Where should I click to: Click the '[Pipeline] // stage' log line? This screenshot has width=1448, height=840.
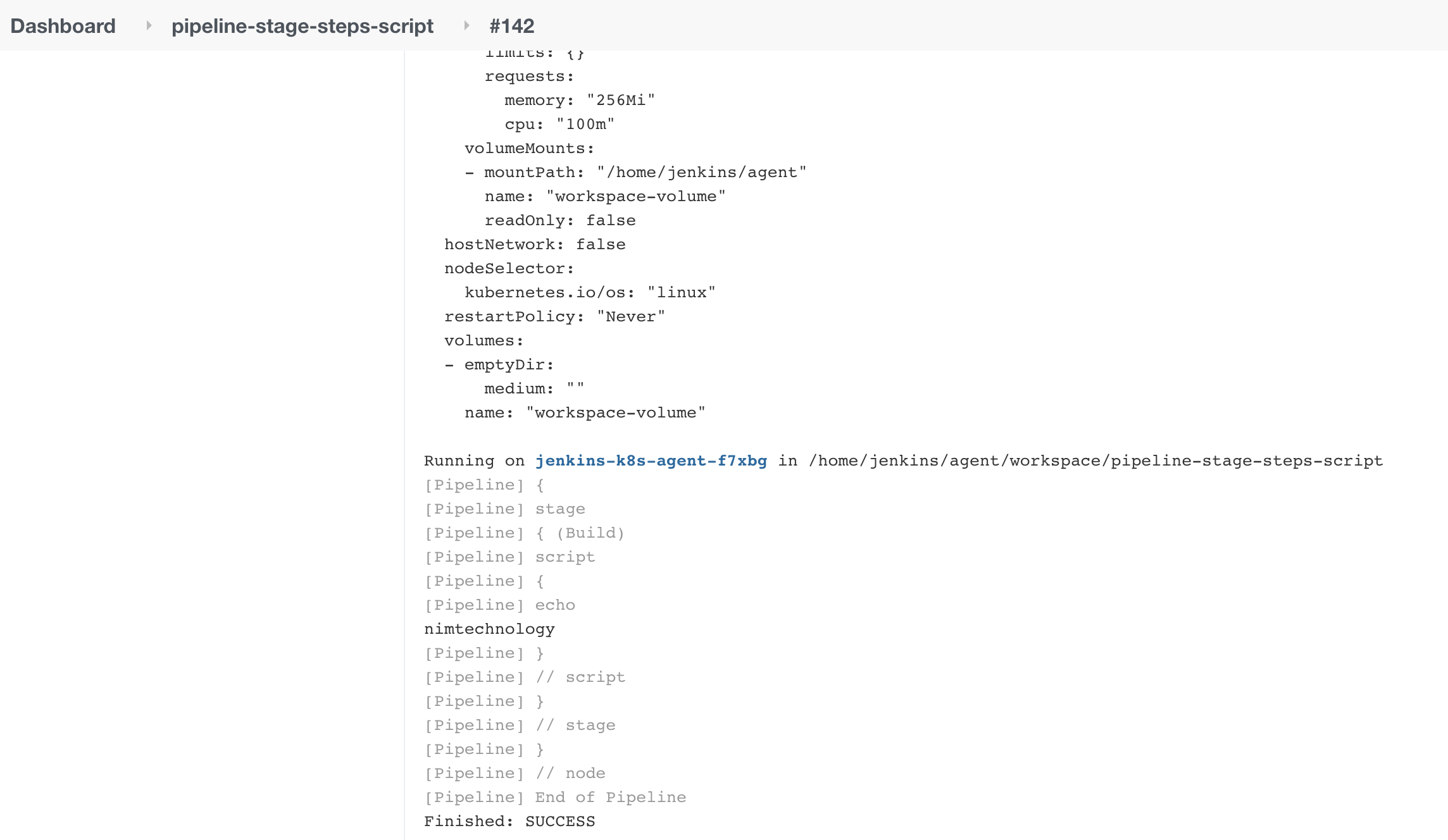[x=520, y=725]
